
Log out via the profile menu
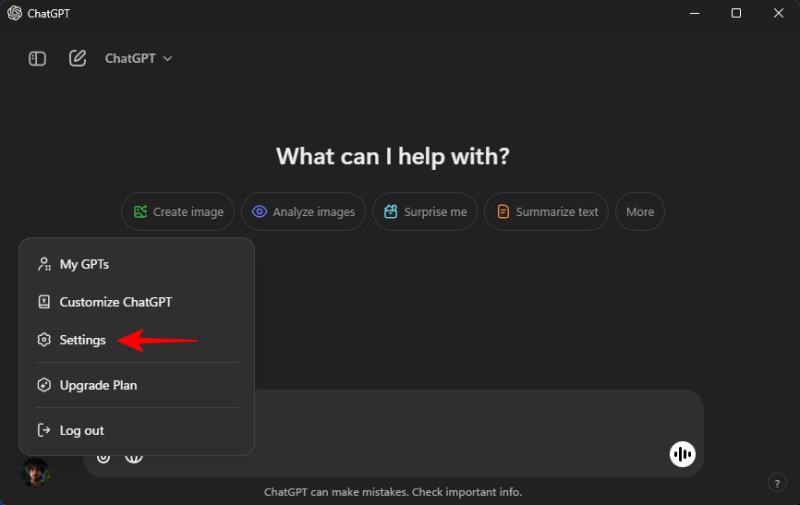pyautogui.click(x=137, y=431)
